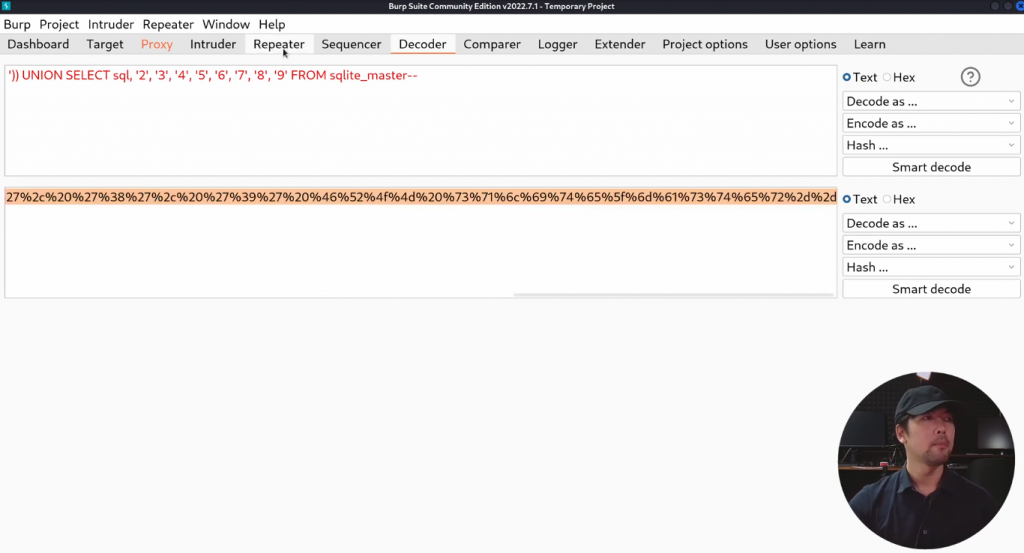Screen dimensions: 1024x553
Task: Open the second panel's 'Hash ...' dropdown
Action: click(x=931, y=267)
